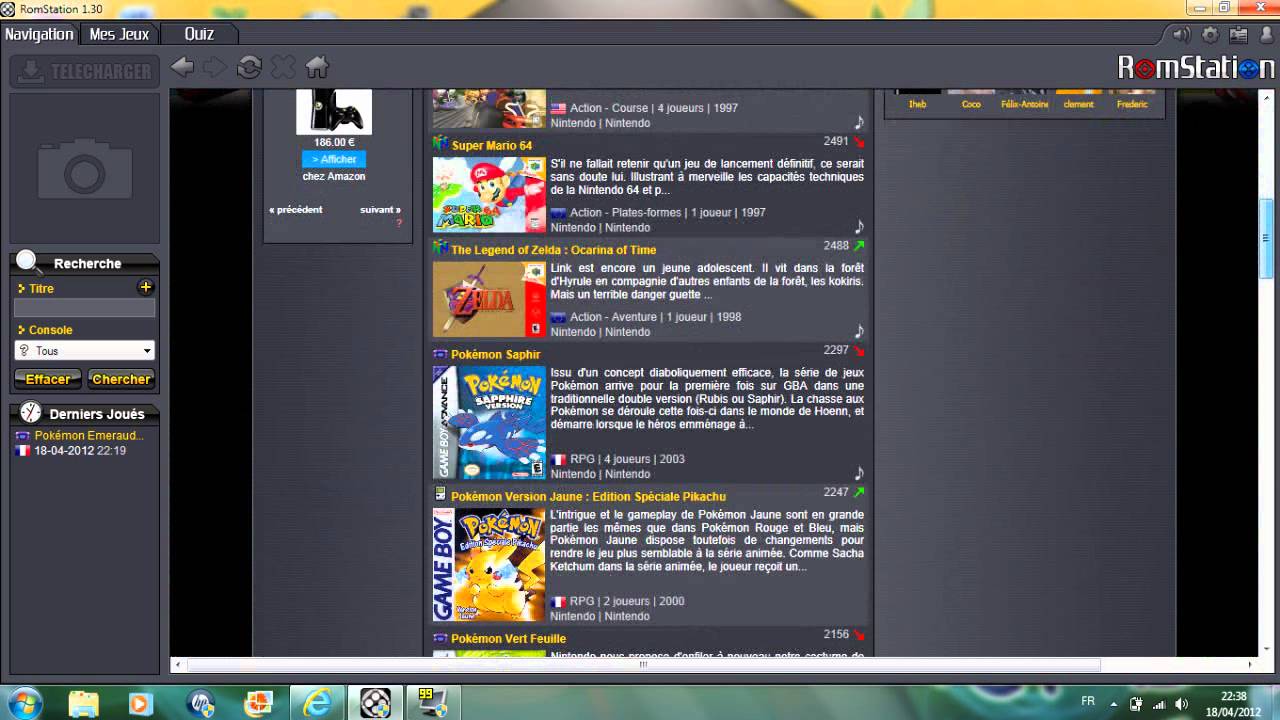Image resolution: width=1280 pixels, height=720 pixels.
Task: Click the user name Félix-Antoine
Action: (x=1024, y=104)
